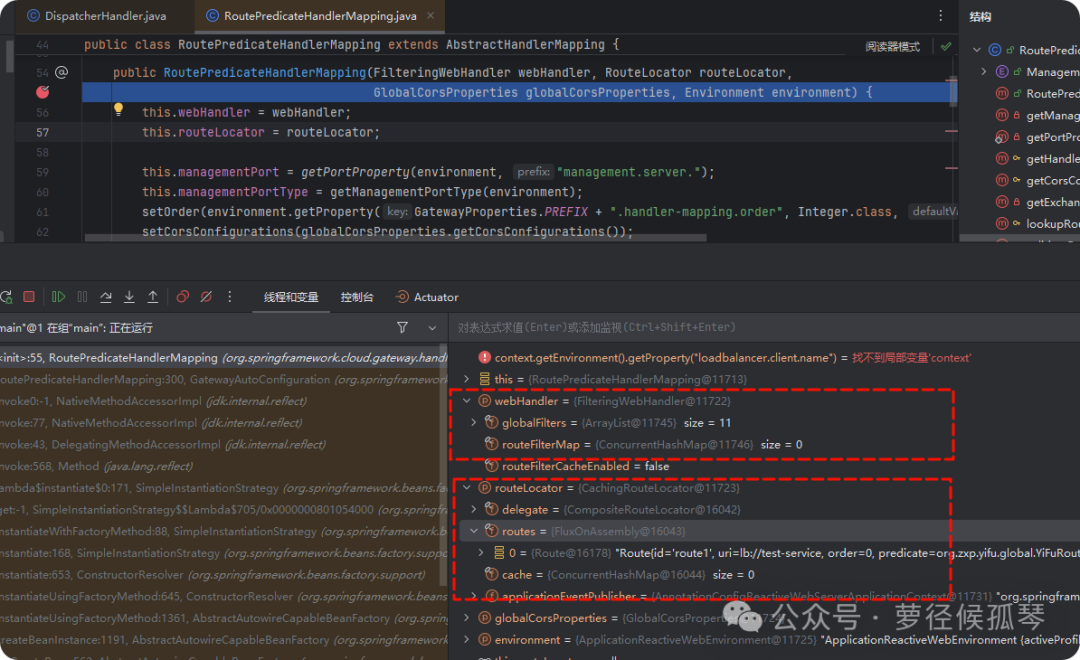Expand the delegate CompositeRouteLocator node
Screen dimensions: 1080x660
(x=473, y=509)
